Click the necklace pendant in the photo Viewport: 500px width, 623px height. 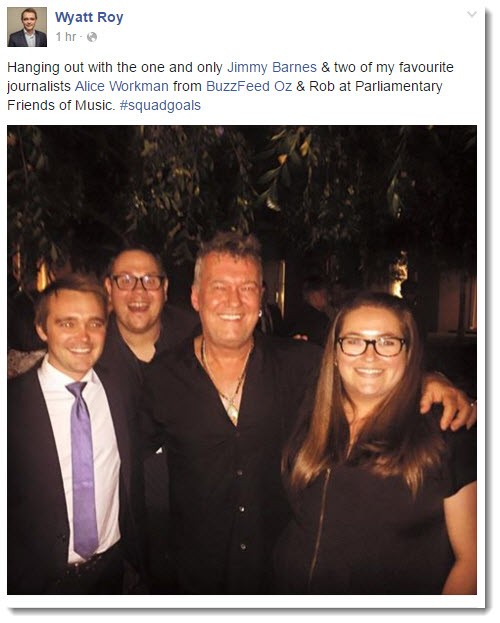[x=233, y=412]
